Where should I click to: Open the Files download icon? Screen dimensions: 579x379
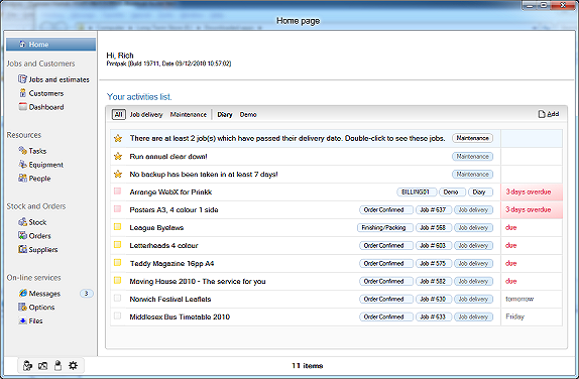[23, 321]
